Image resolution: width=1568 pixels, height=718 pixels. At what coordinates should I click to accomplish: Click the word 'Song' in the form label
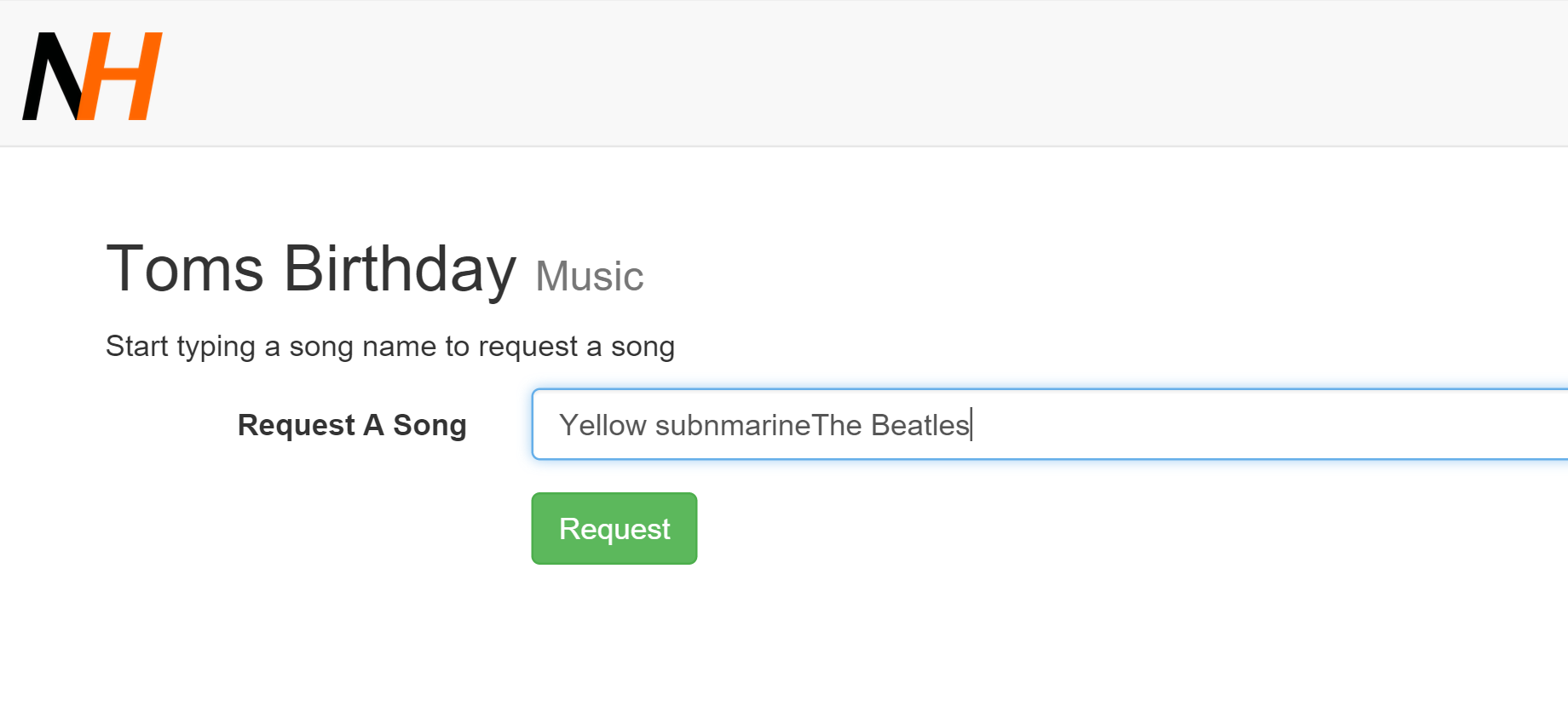[x=429, y=425]
